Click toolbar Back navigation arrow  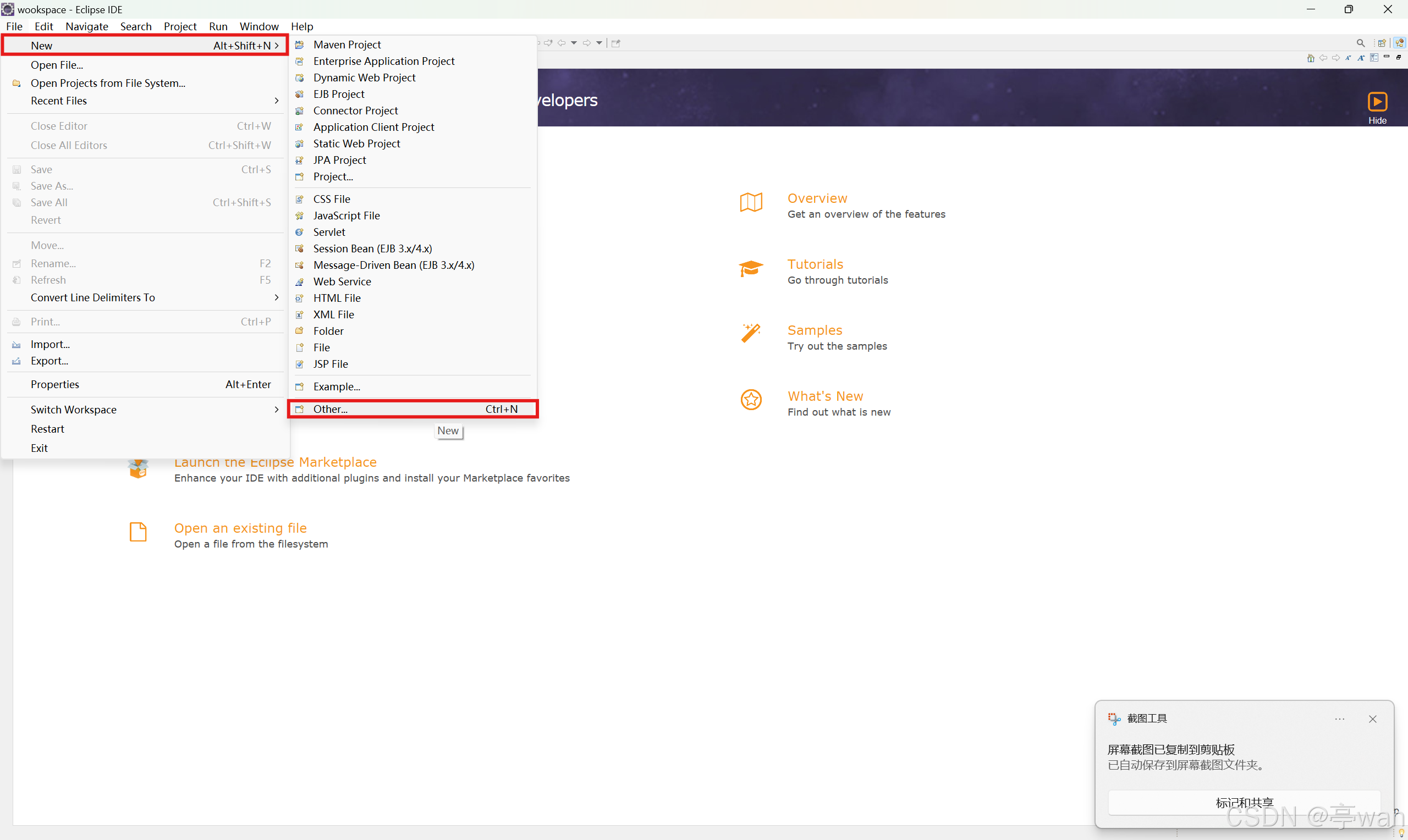point(562,43)
